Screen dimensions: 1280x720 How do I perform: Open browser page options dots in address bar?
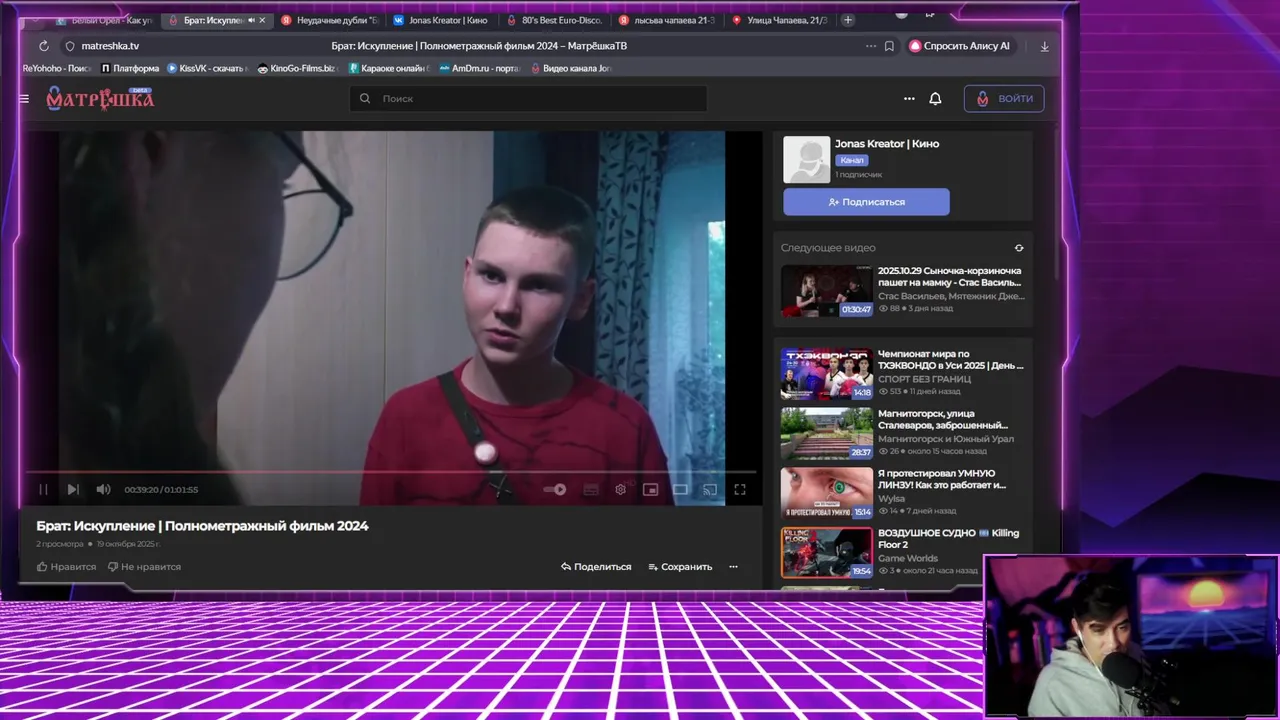(x=870, y=46)
